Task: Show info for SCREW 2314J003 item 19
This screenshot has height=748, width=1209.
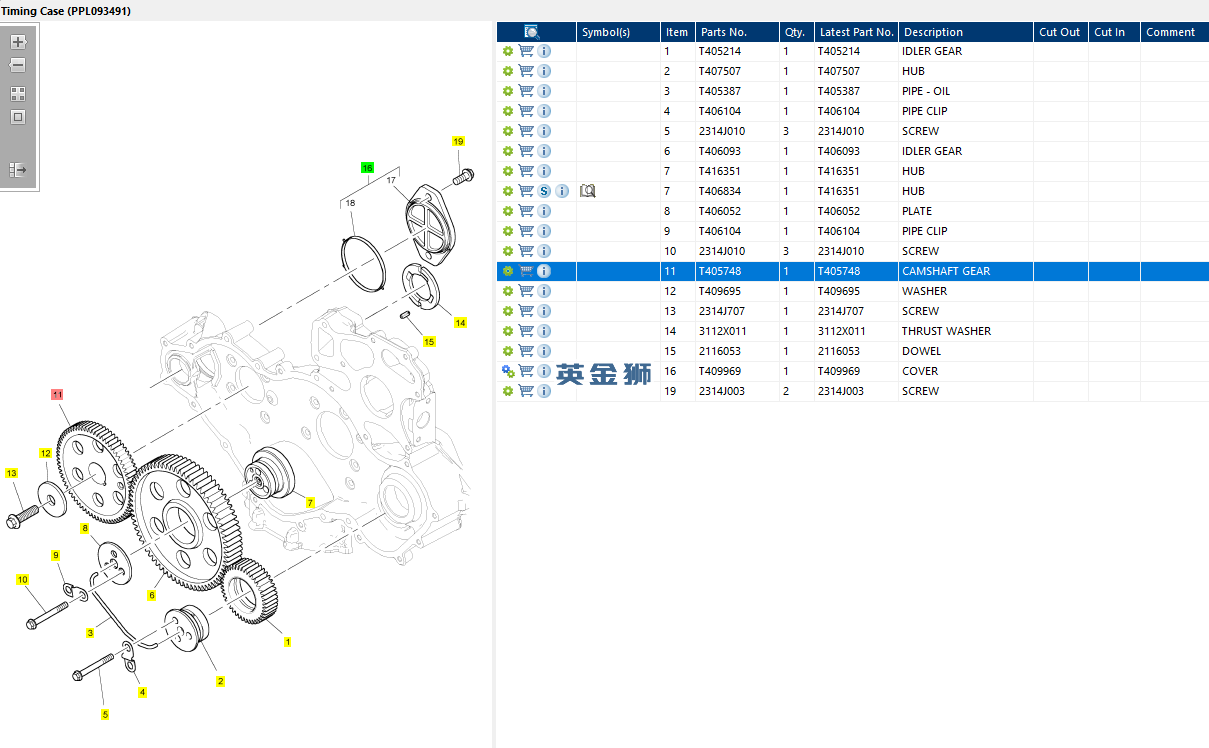Action: click(x=544, y=391)
